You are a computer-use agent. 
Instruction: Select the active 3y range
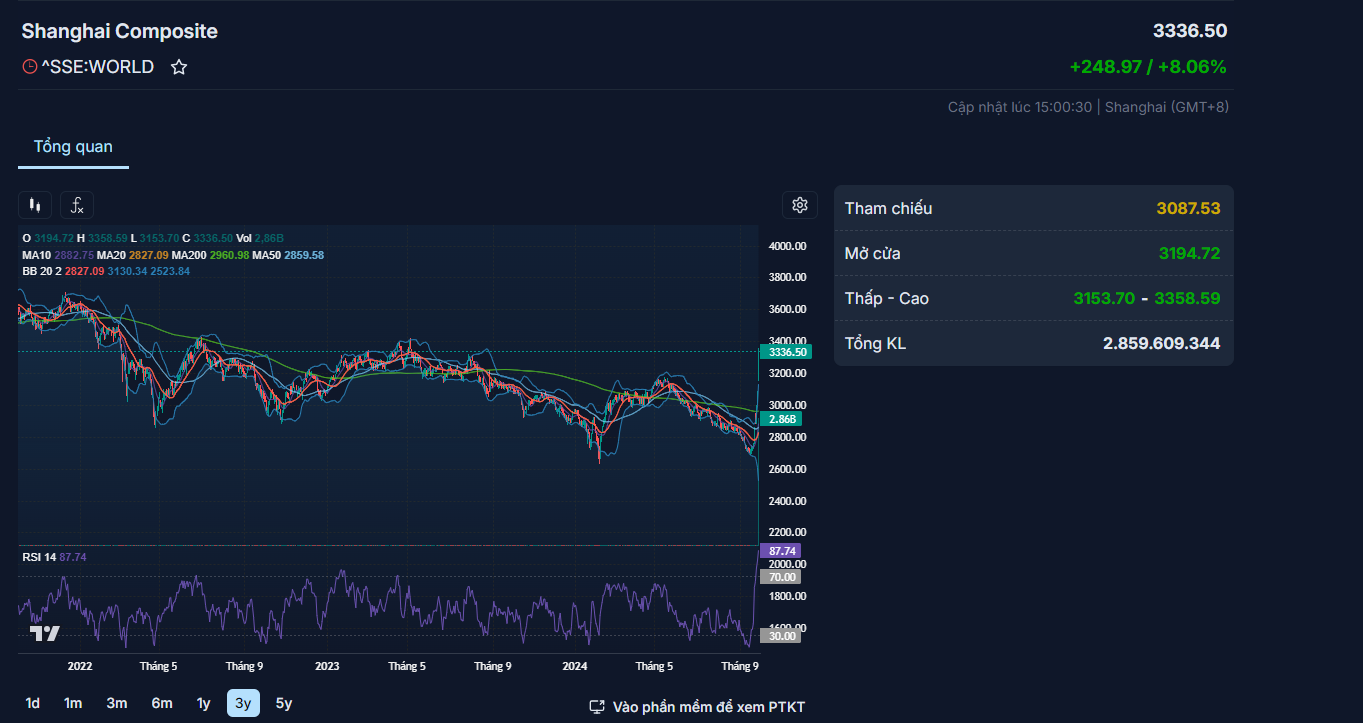tap(243, 703)
